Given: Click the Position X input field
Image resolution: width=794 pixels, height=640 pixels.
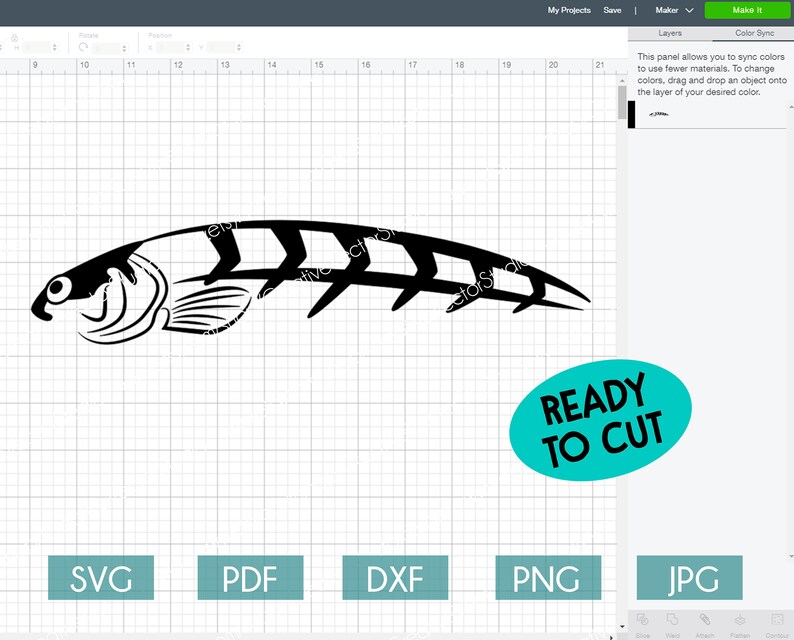Looking at the screenshot, I should pyautogui.click(x=171, y=48).
